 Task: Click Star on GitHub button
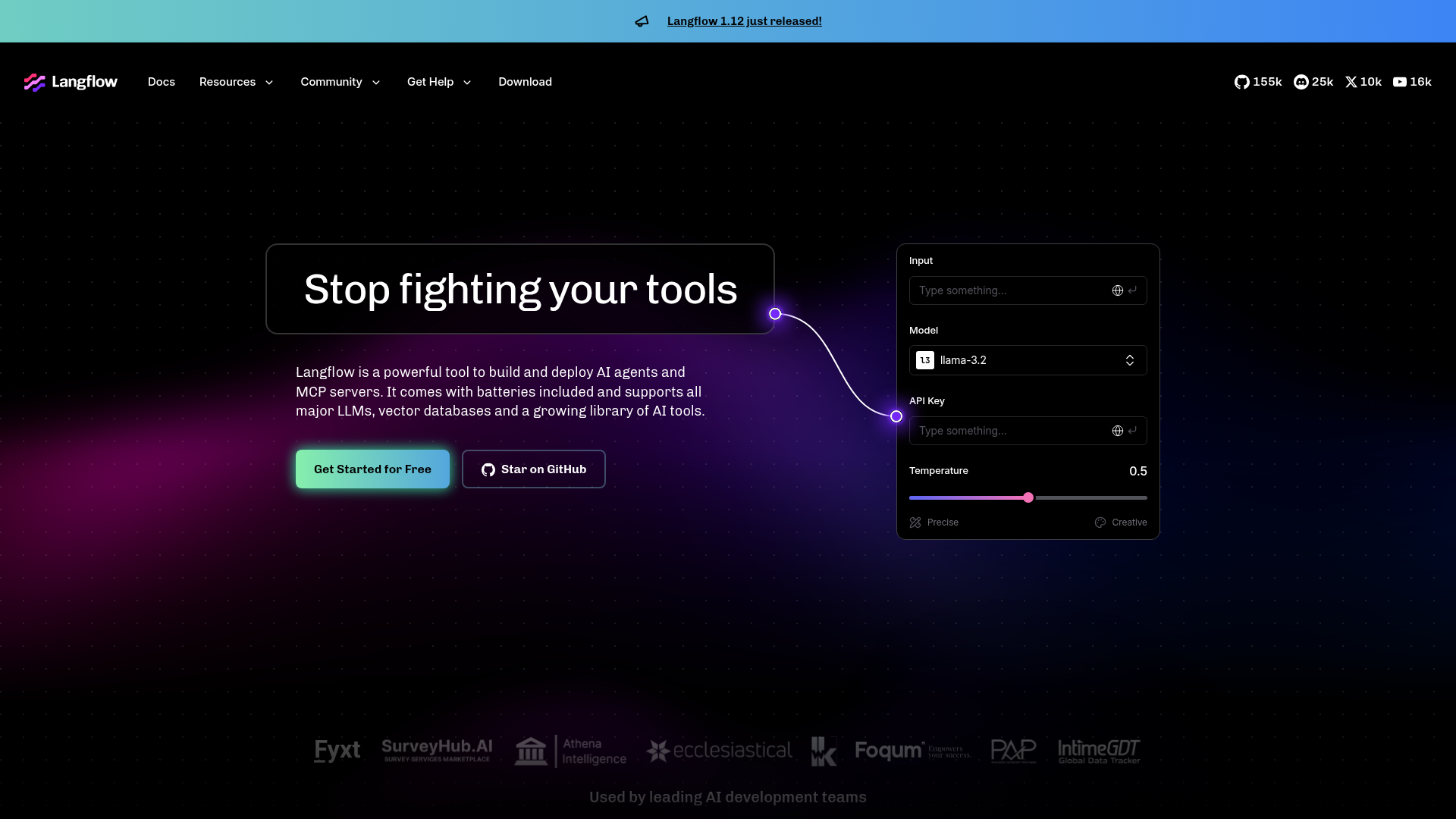coord(533,469)
